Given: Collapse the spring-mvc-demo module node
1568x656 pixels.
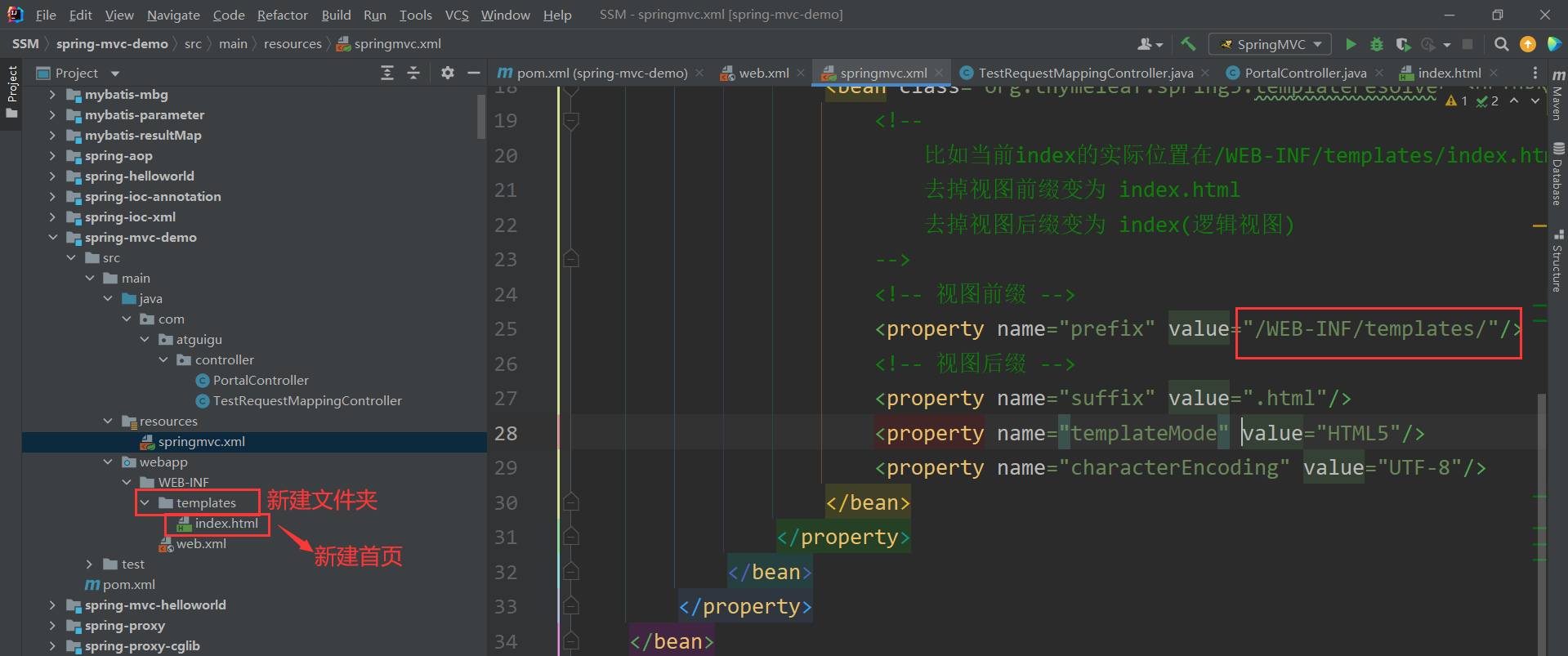Looking at the screenshot, I should [53, 237].
